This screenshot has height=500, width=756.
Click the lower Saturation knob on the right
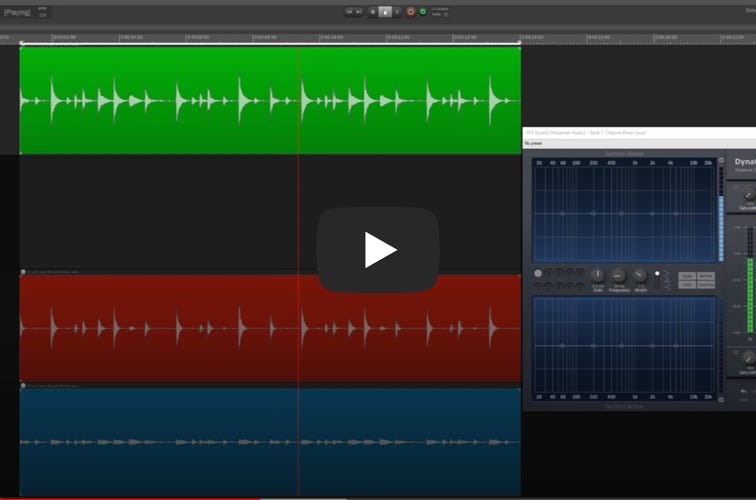coord(746,357)
